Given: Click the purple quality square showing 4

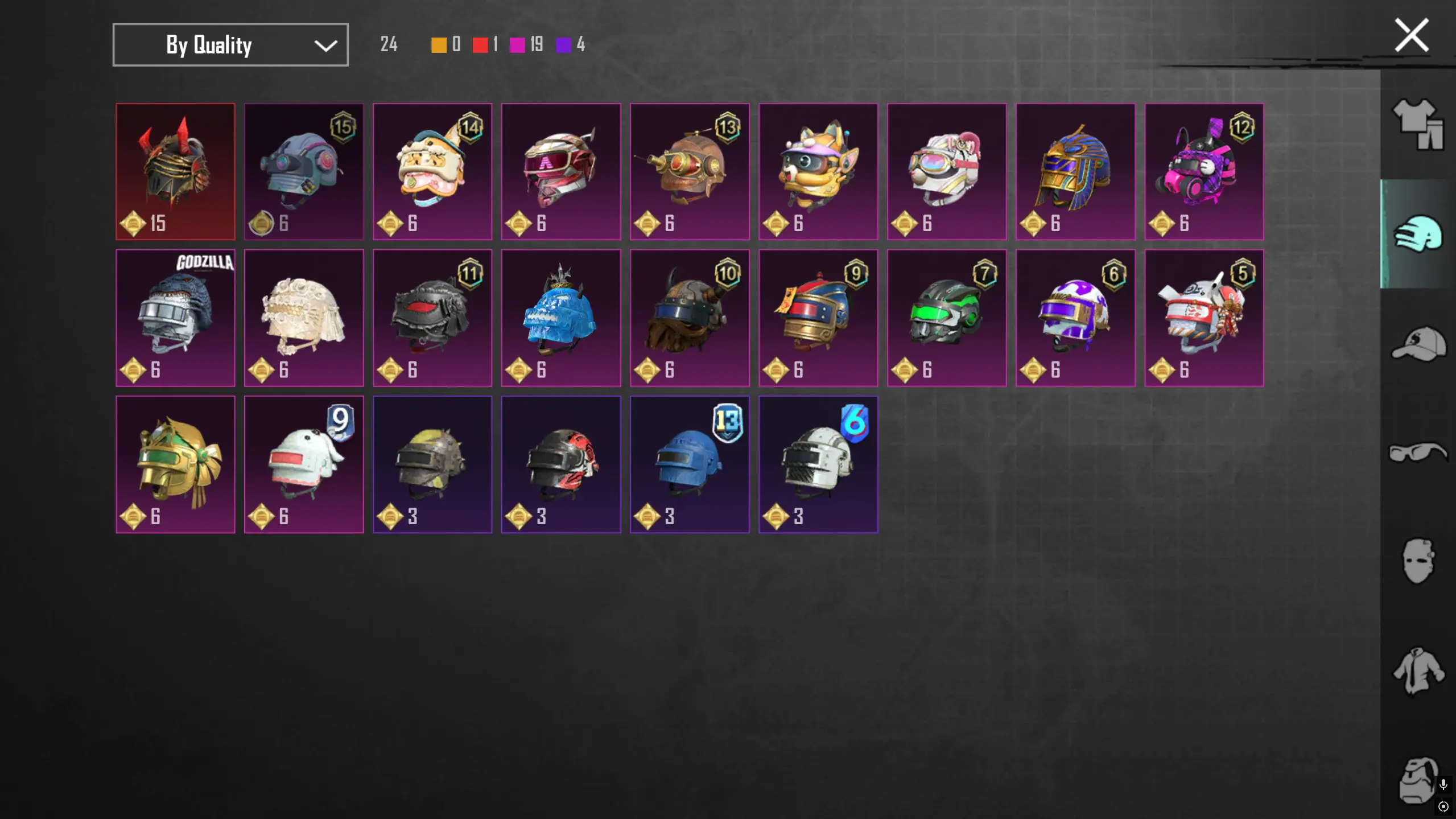Looking at the screenshot, I should [x=563, y=45].
